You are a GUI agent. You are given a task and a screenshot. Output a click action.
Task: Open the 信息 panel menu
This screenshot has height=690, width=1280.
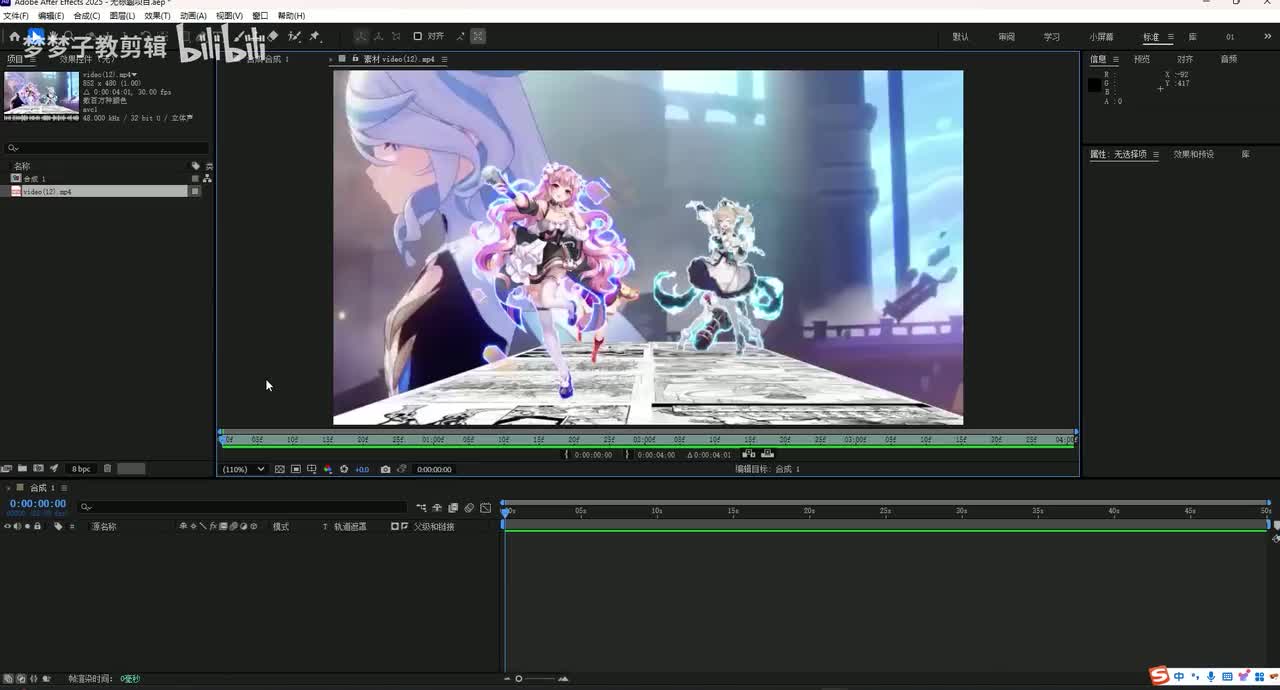click(x=1115, y=59)
